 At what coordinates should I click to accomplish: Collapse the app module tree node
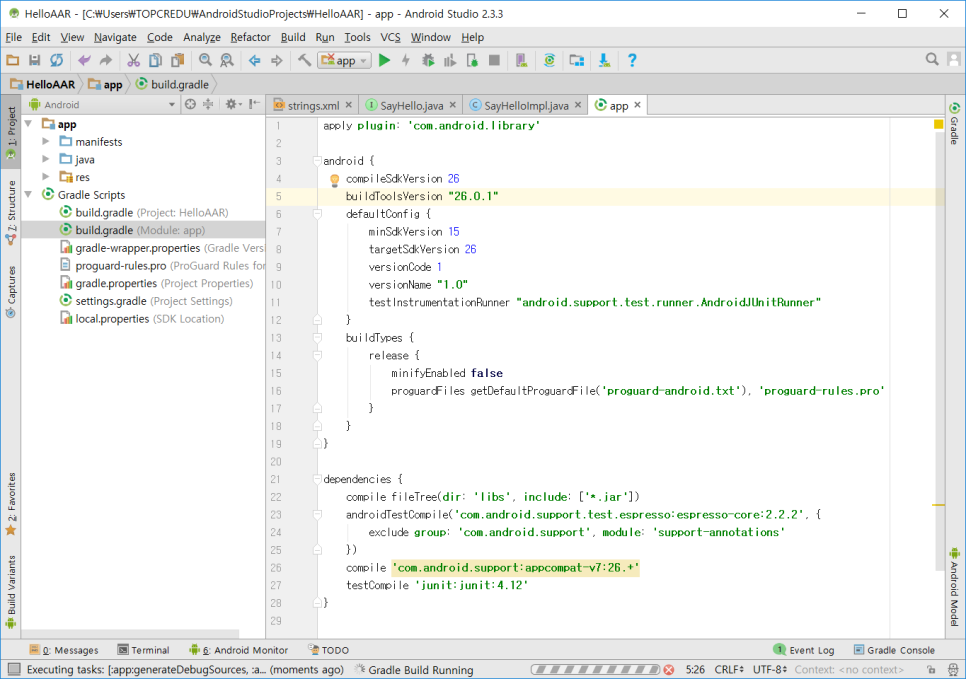point(28,124)
